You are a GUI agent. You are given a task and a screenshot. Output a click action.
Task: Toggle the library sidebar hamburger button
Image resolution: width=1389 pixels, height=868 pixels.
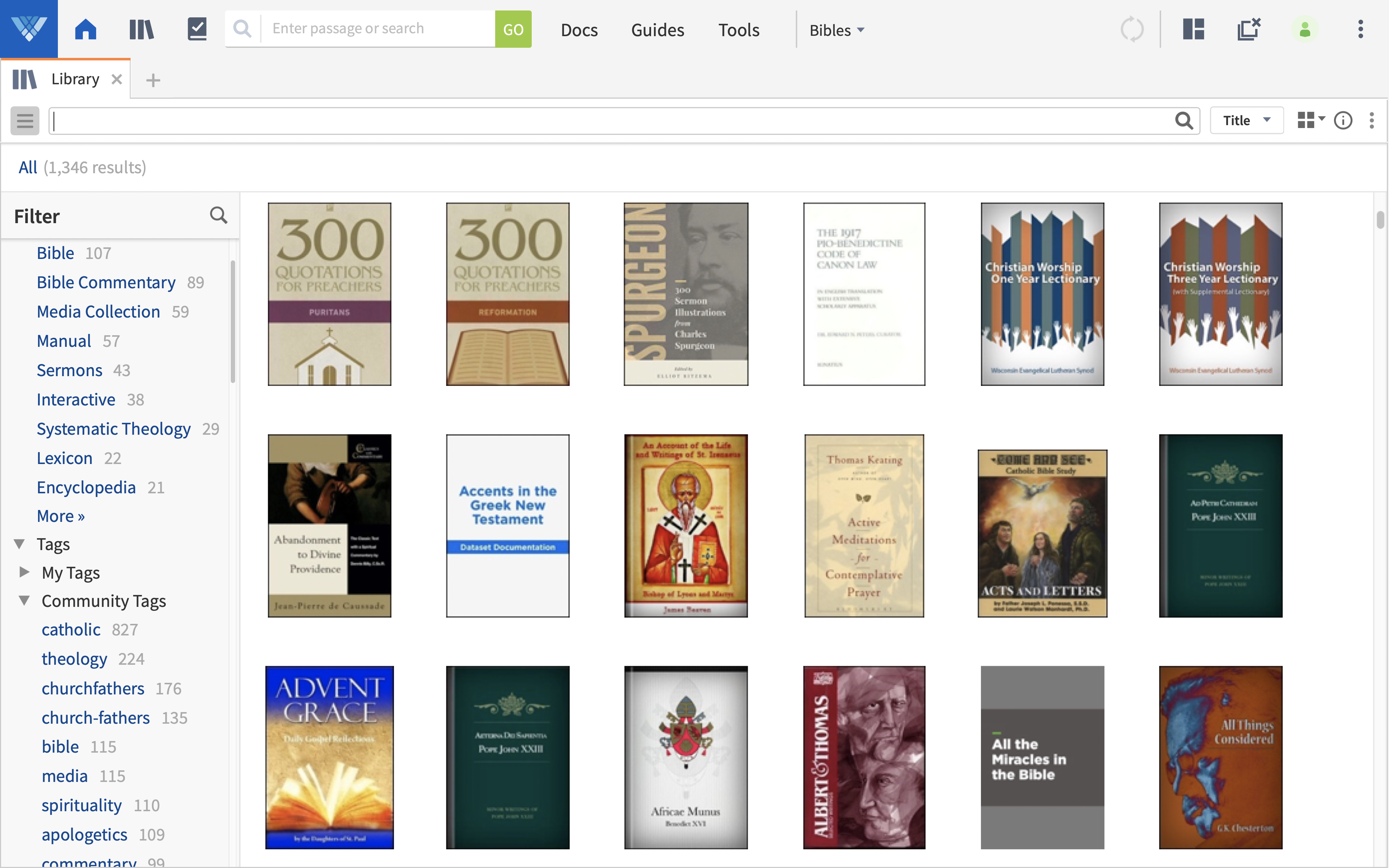tap(25, 120)
